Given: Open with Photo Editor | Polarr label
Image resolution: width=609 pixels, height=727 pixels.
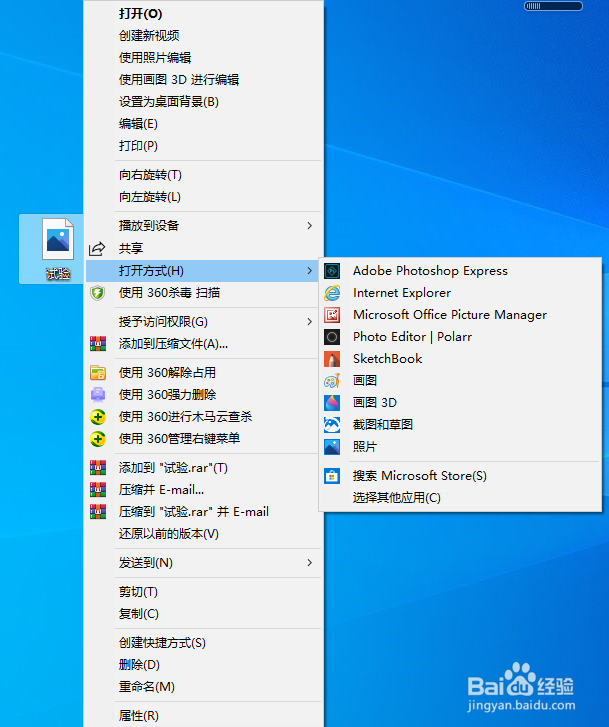Looking at the screenshot, I should point(412,337).
